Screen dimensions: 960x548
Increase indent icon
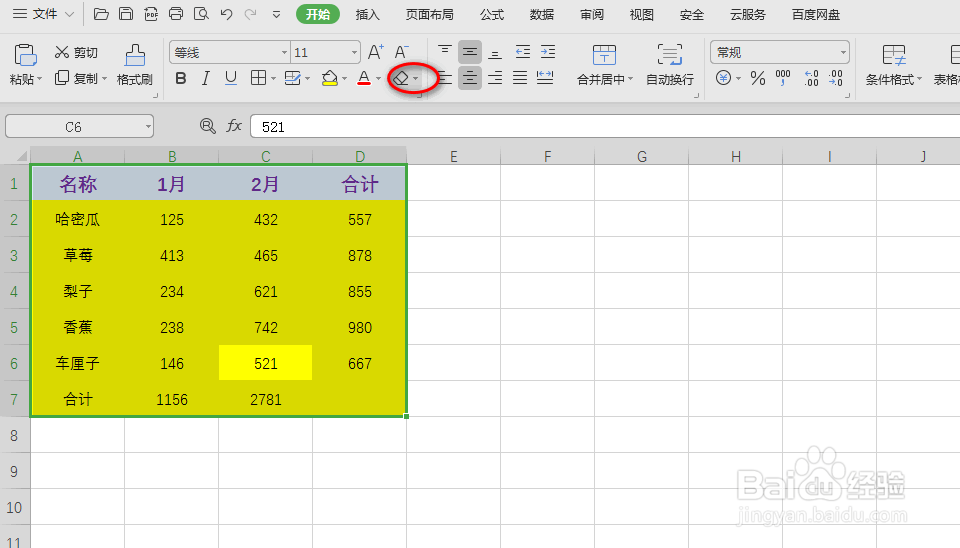tap(548, 52)
